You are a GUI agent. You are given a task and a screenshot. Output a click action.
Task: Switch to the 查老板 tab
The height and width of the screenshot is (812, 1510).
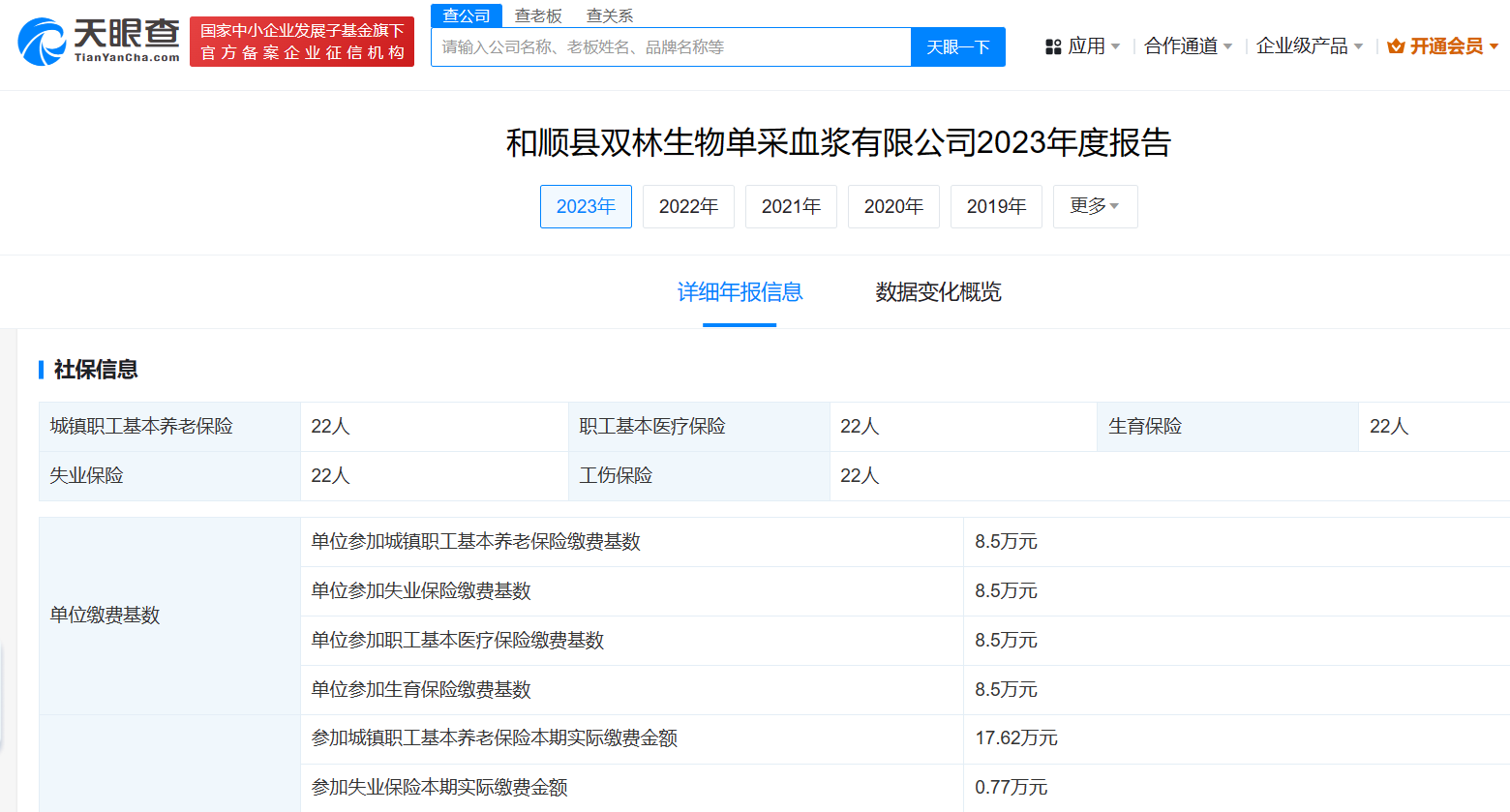pyautogui.click(x=537, y=15)
